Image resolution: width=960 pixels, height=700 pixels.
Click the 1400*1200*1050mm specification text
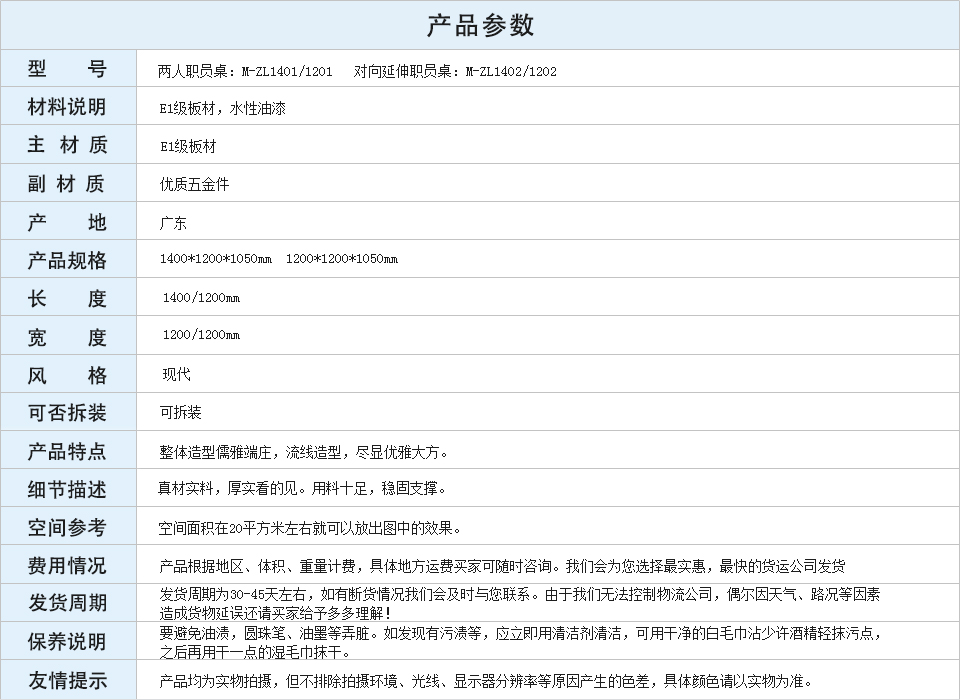tap(215, 259)
